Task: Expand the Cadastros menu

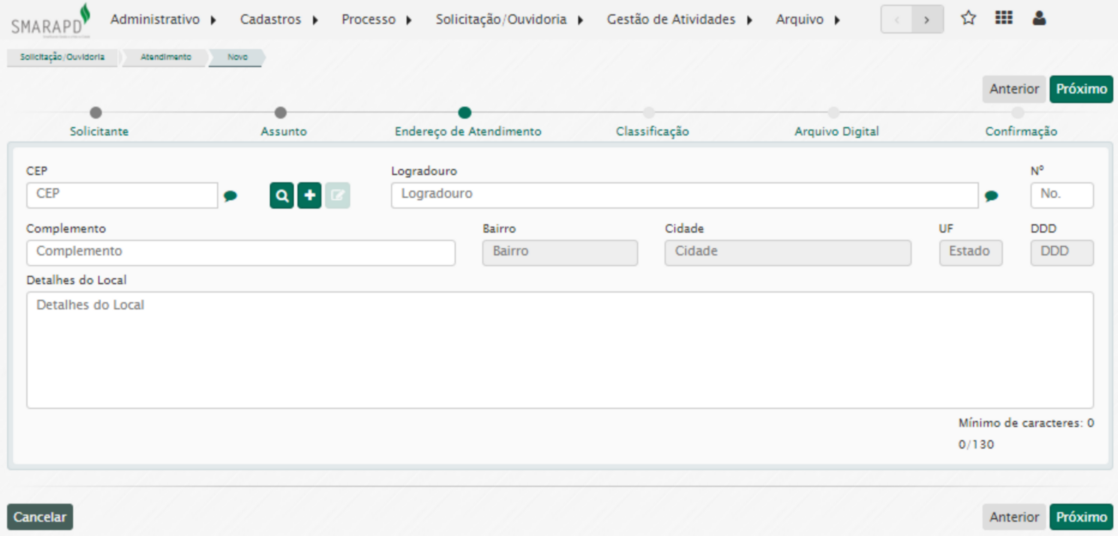Action: pyautogui.click(x=279, y=20)
